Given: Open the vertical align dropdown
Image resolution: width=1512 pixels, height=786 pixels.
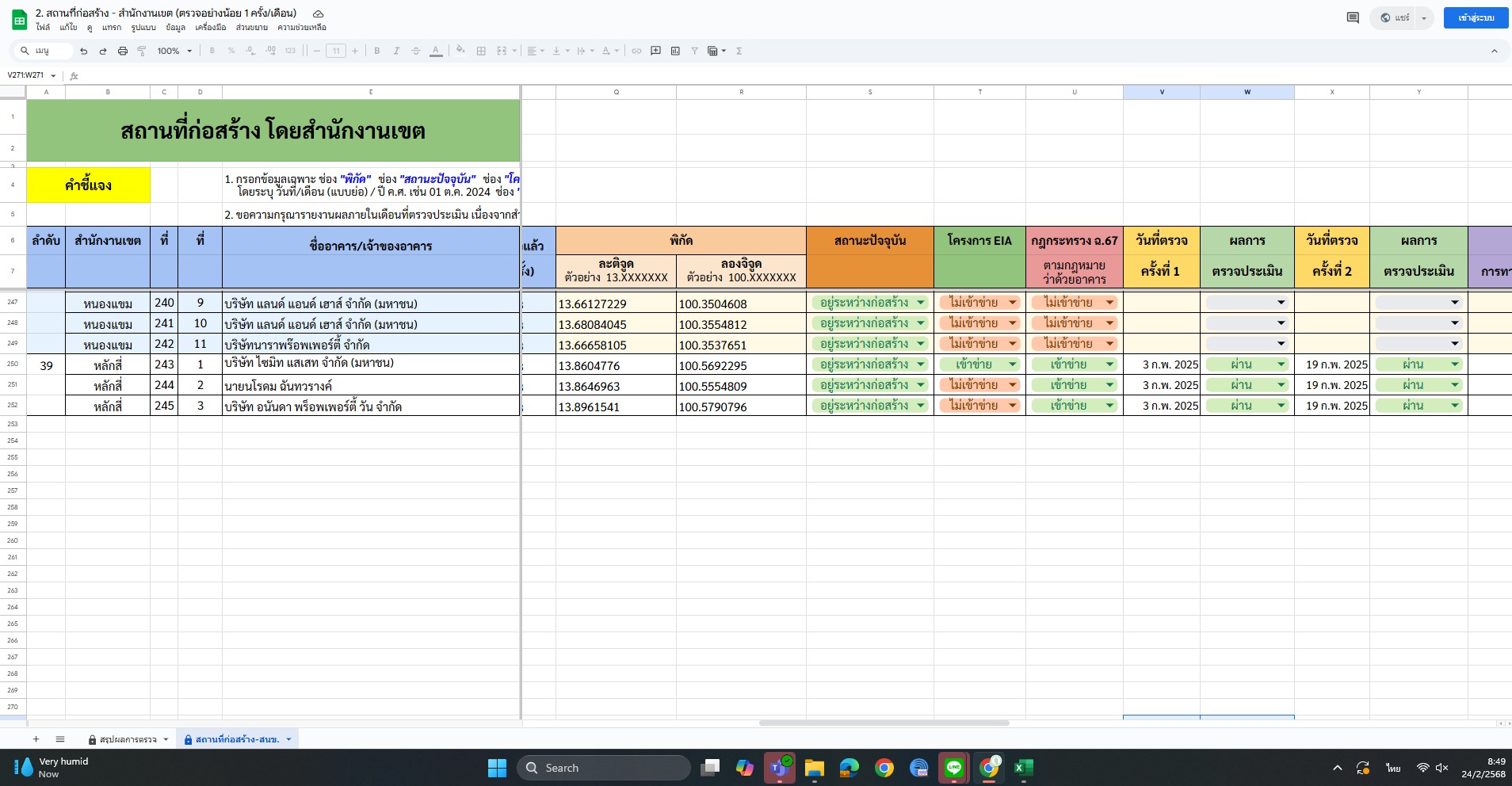Looking at the screenshot, I should [561, 51].
